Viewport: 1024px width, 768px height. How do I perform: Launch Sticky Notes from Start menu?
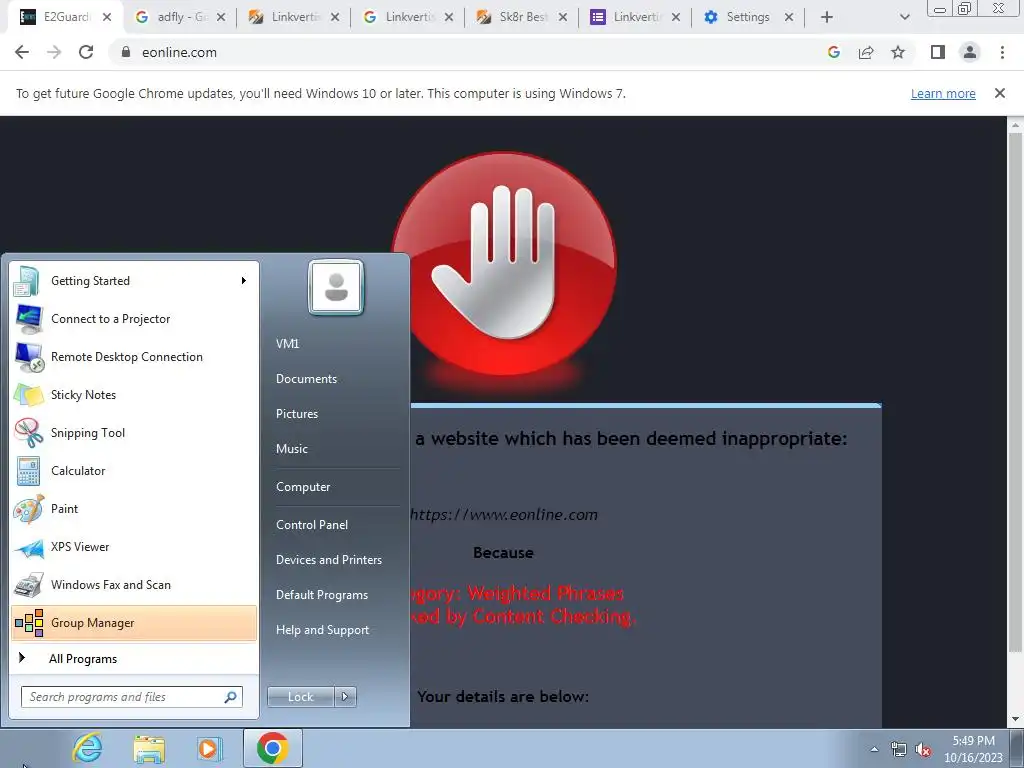click(134, 394)
